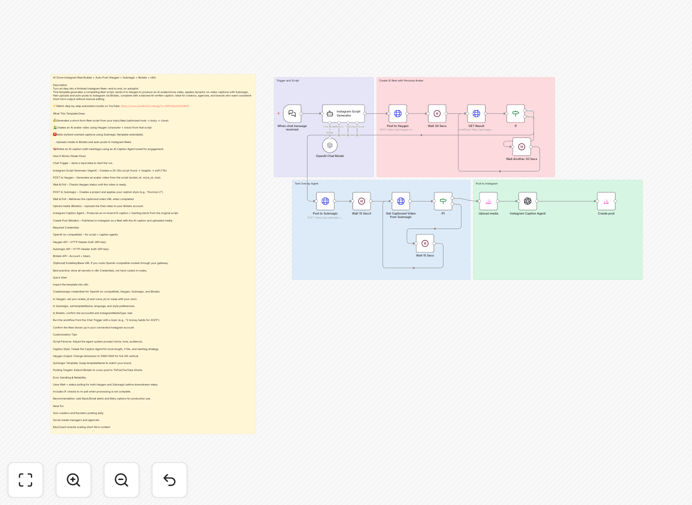Select the Wait 30 Secs node
Screen dimensions: 692x505
(437, 113)
